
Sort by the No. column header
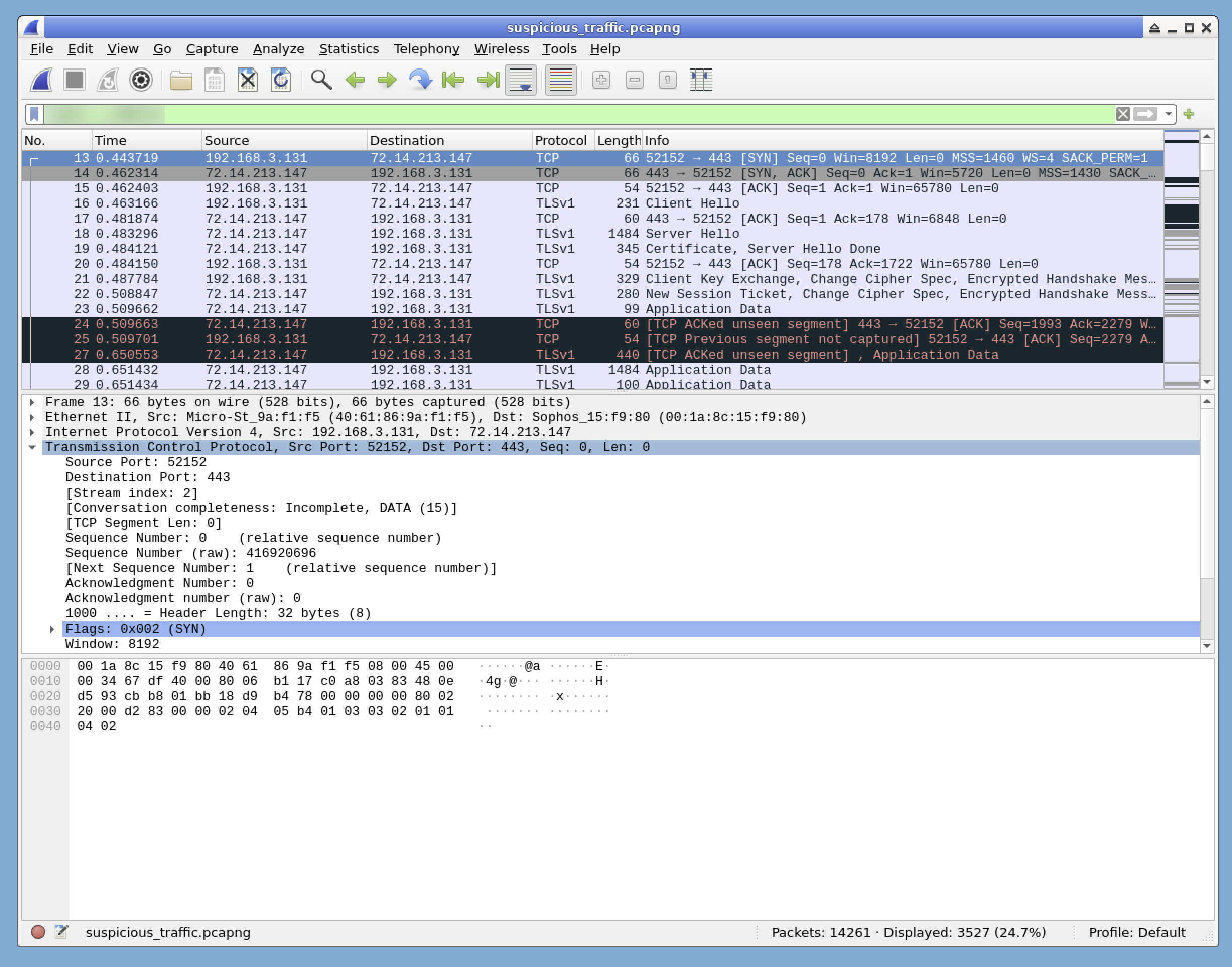pyautogui.click(x=56, y=141)
